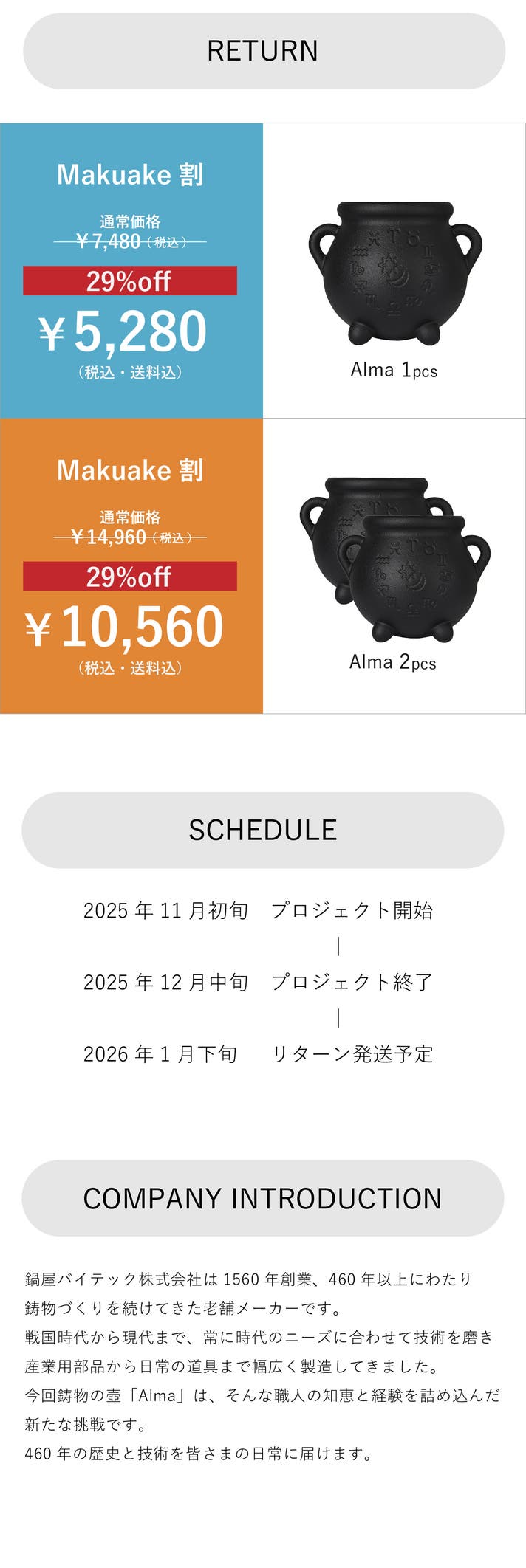Open the COMPANY INTRODUCTION section header
The width and height of the screenshot is (526, 1568).
[263, 1198]
